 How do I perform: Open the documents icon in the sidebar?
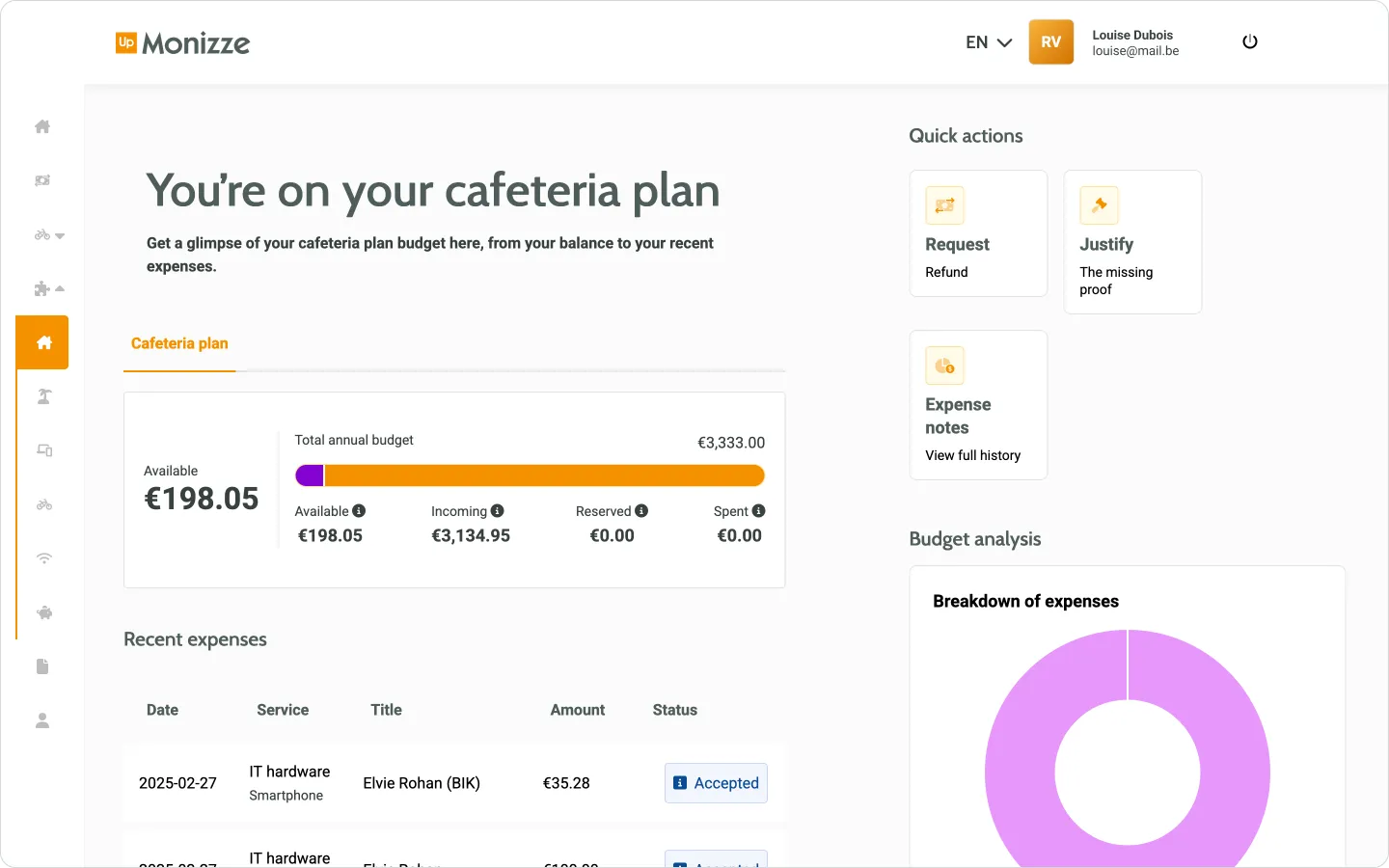tap(42, 666)
